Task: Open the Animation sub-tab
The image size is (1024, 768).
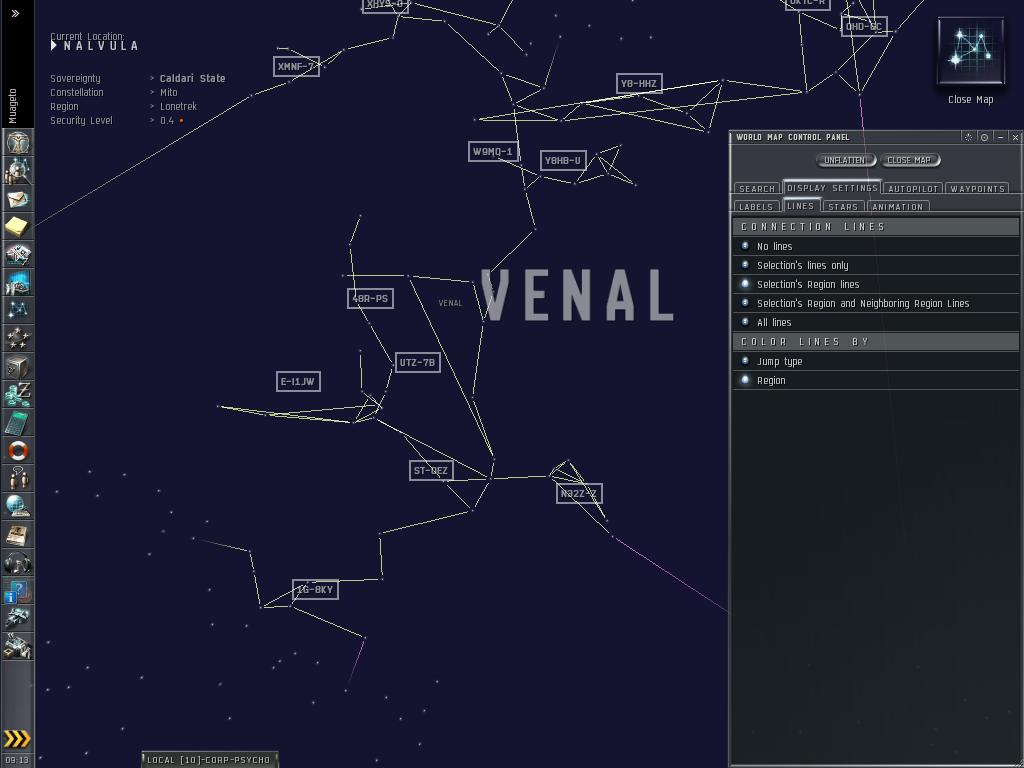Action: pyautogui.click(x=898, y=206)
